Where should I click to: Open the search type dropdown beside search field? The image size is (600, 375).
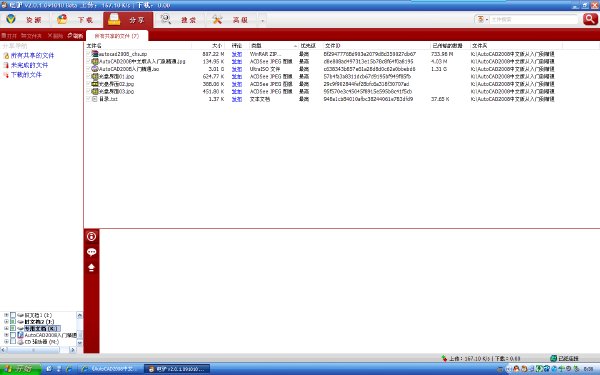point(482,19)
